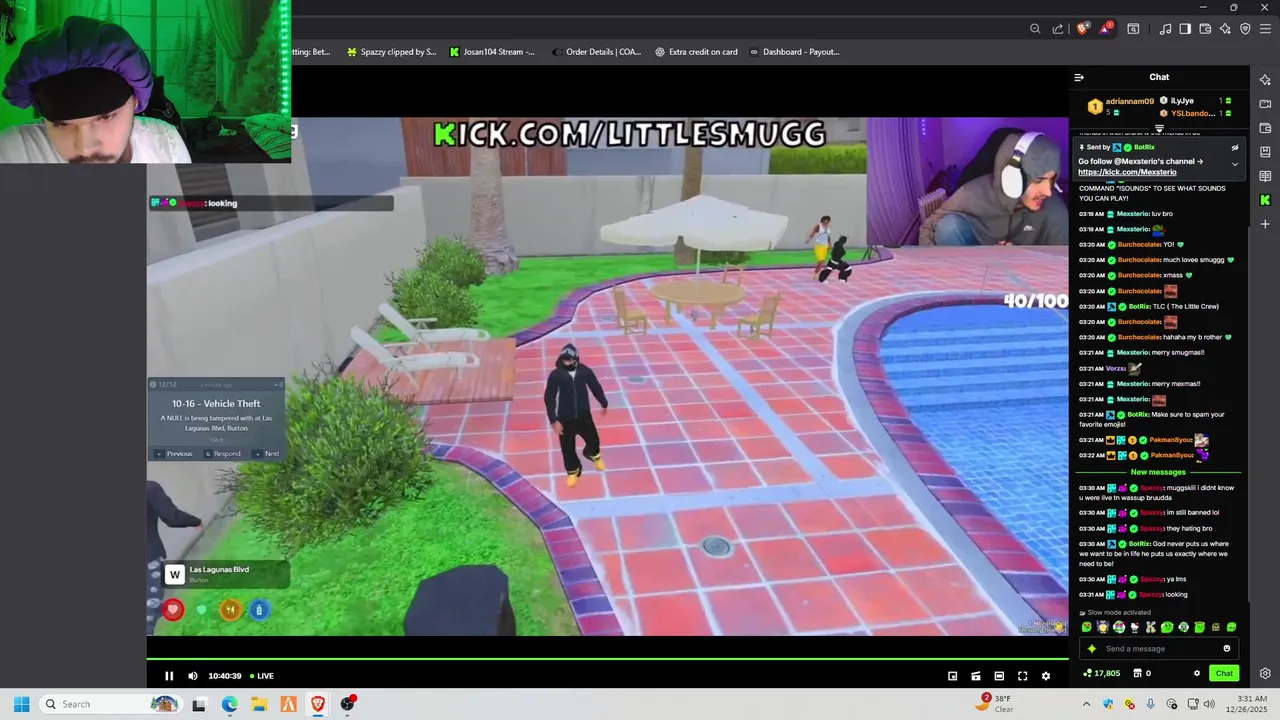Open bookmarks icon in Brave sidebar
1280x720 pixels.
(x=1265, y=152)
